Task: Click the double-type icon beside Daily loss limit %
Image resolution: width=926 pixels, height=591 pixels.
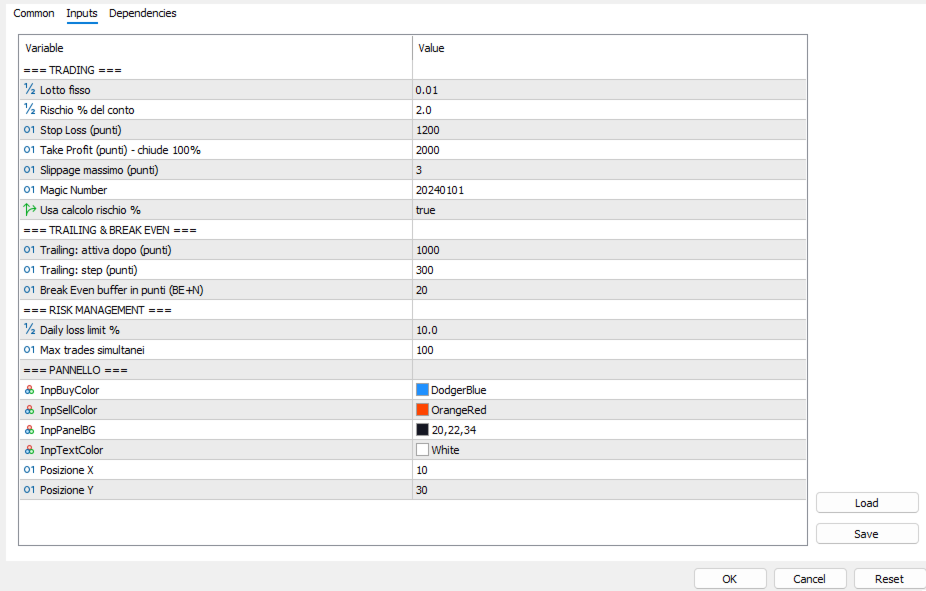Action: tap(29, 330)
